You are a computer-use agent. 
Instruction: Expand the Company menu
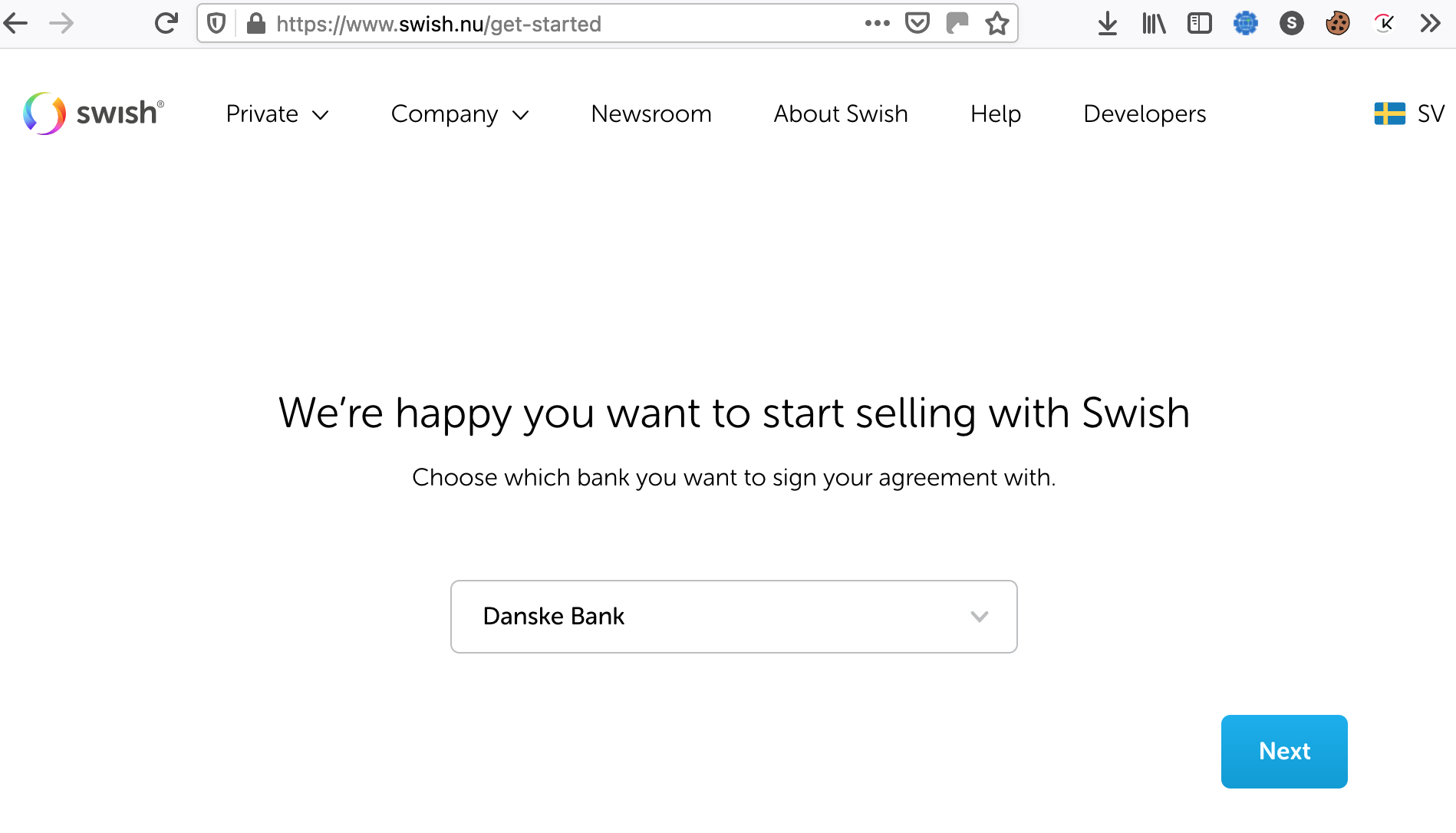pos(460,114)
